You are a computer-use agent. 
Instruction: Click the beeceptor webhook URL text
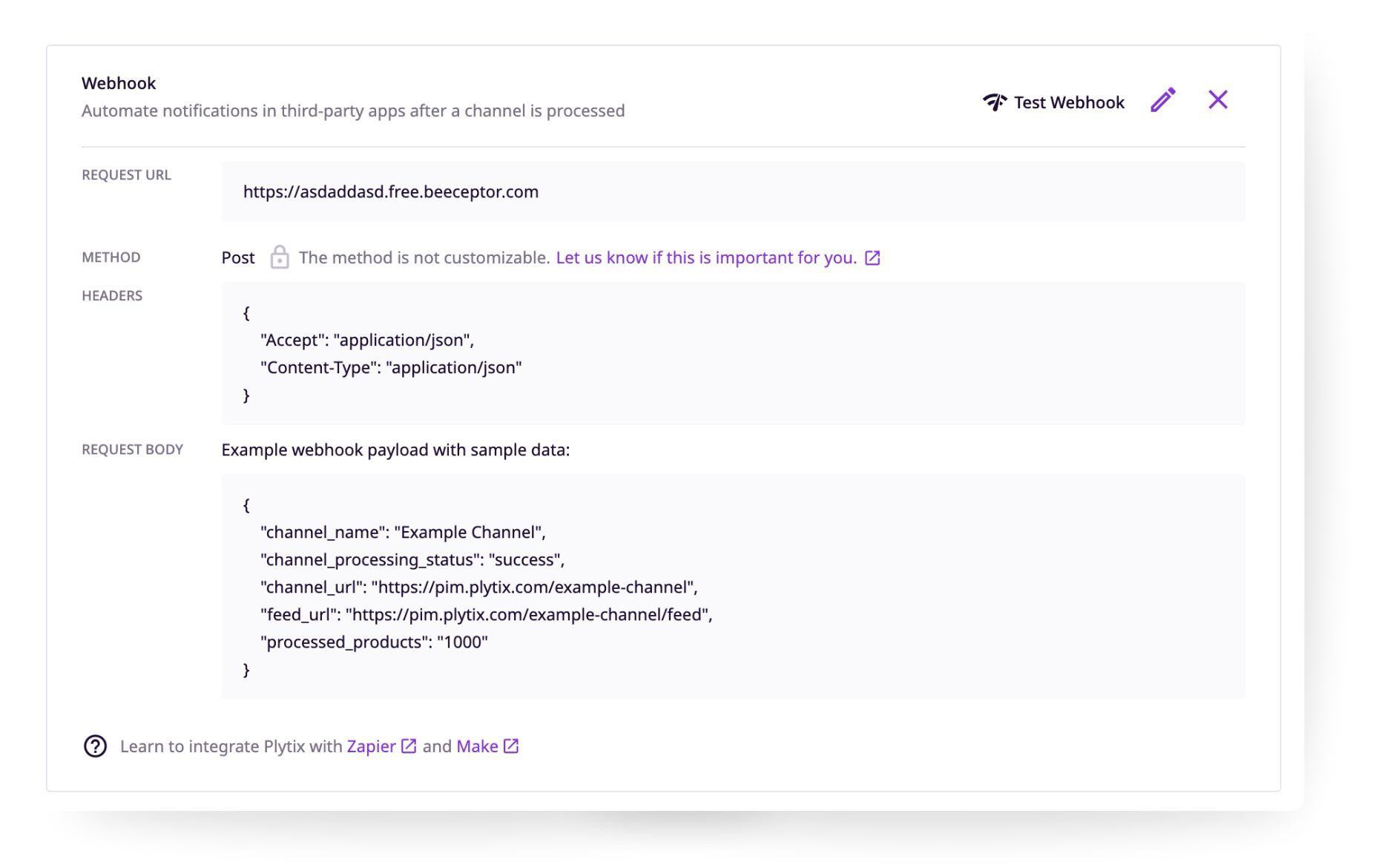coord(391,191)
